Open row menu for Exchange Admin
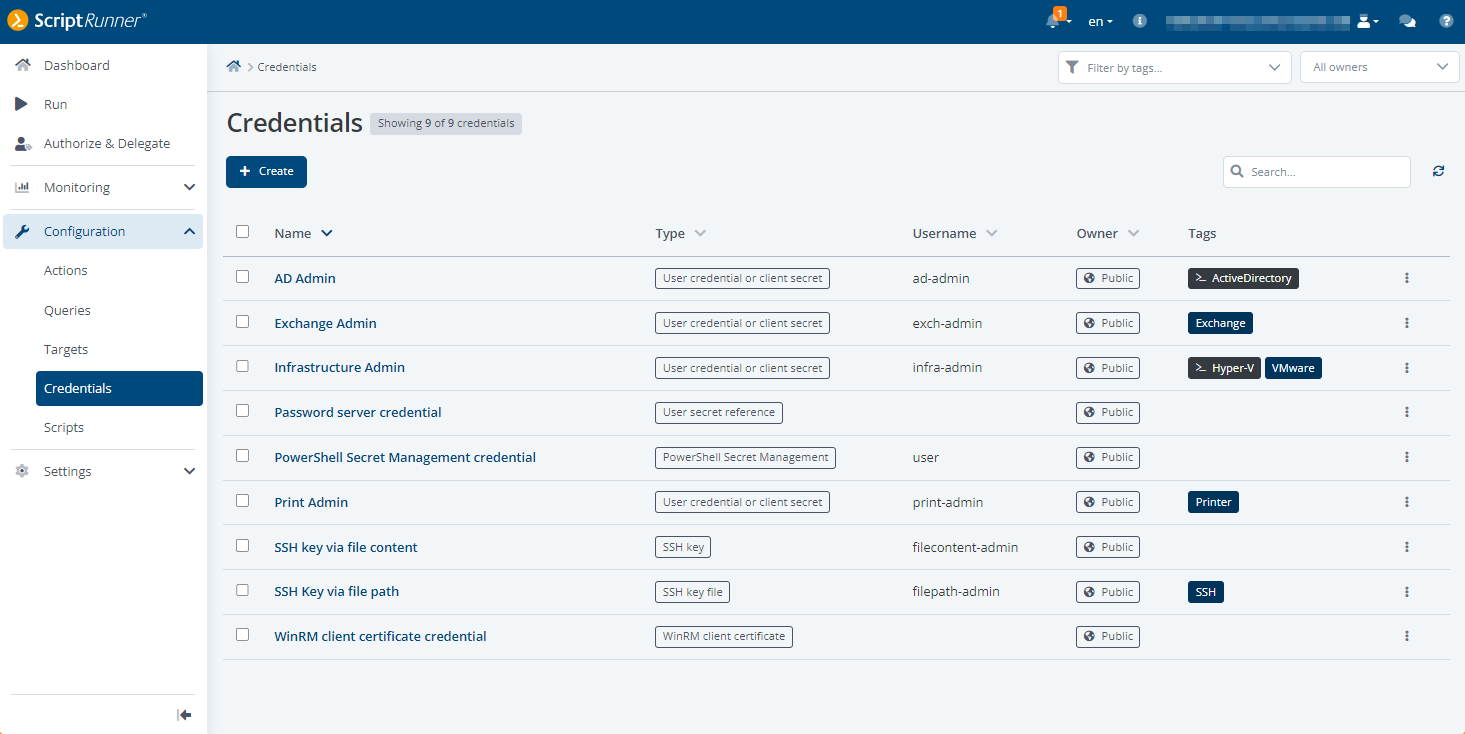 pyautogui.click(x=1406, y=323)
